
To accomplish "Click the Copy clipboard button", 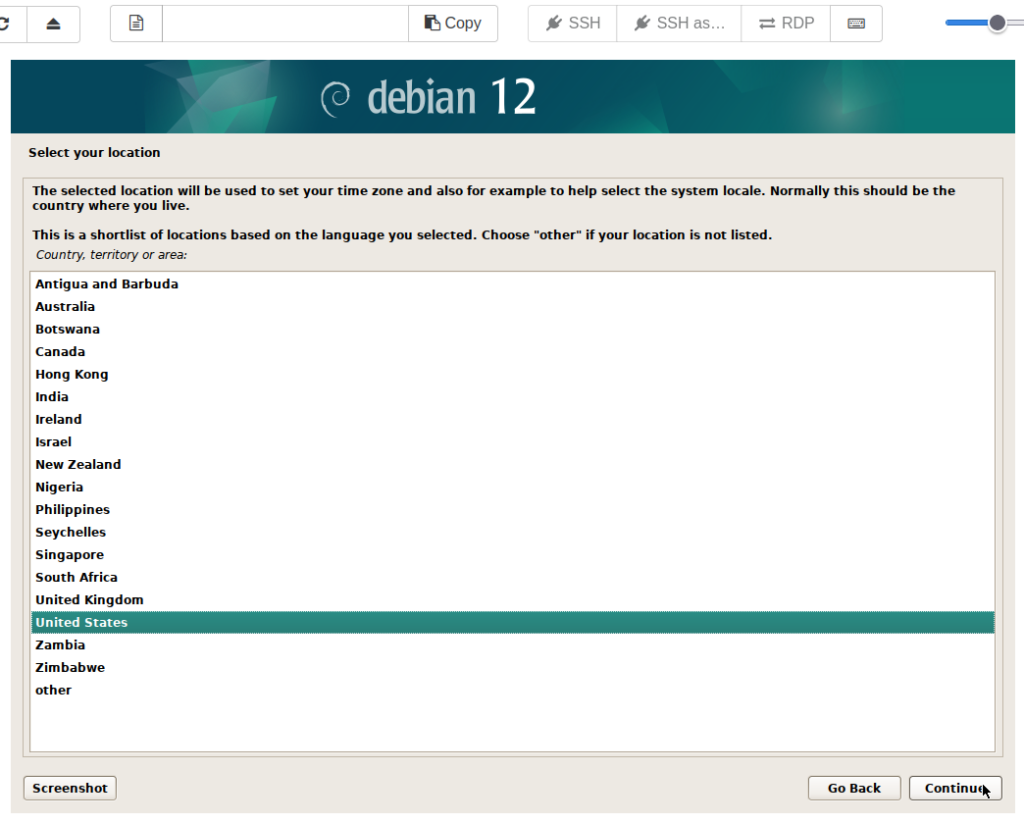I will coord(453,23).
